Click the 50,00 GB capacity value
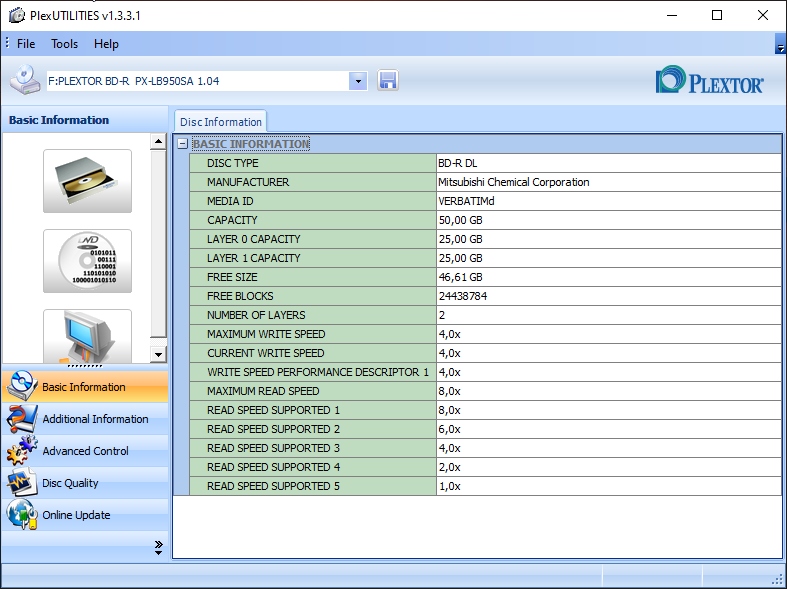This screenshot has height=589, width=787. 460,220
